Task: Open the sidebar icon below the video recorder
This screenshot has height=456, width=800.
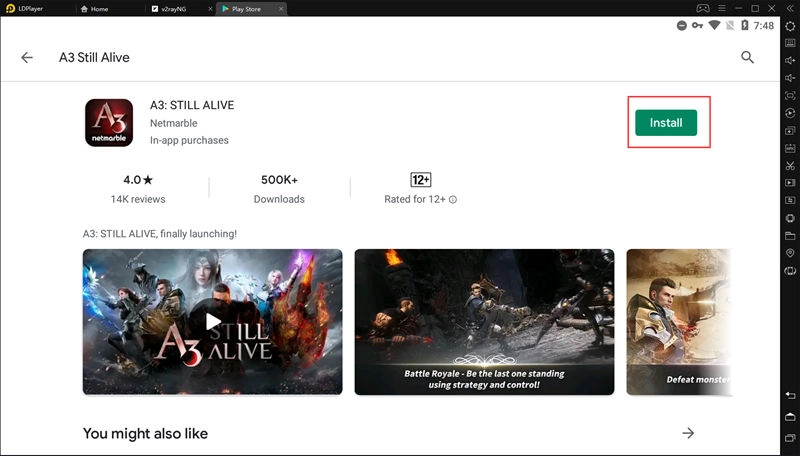Action: (x=790, y=200)
